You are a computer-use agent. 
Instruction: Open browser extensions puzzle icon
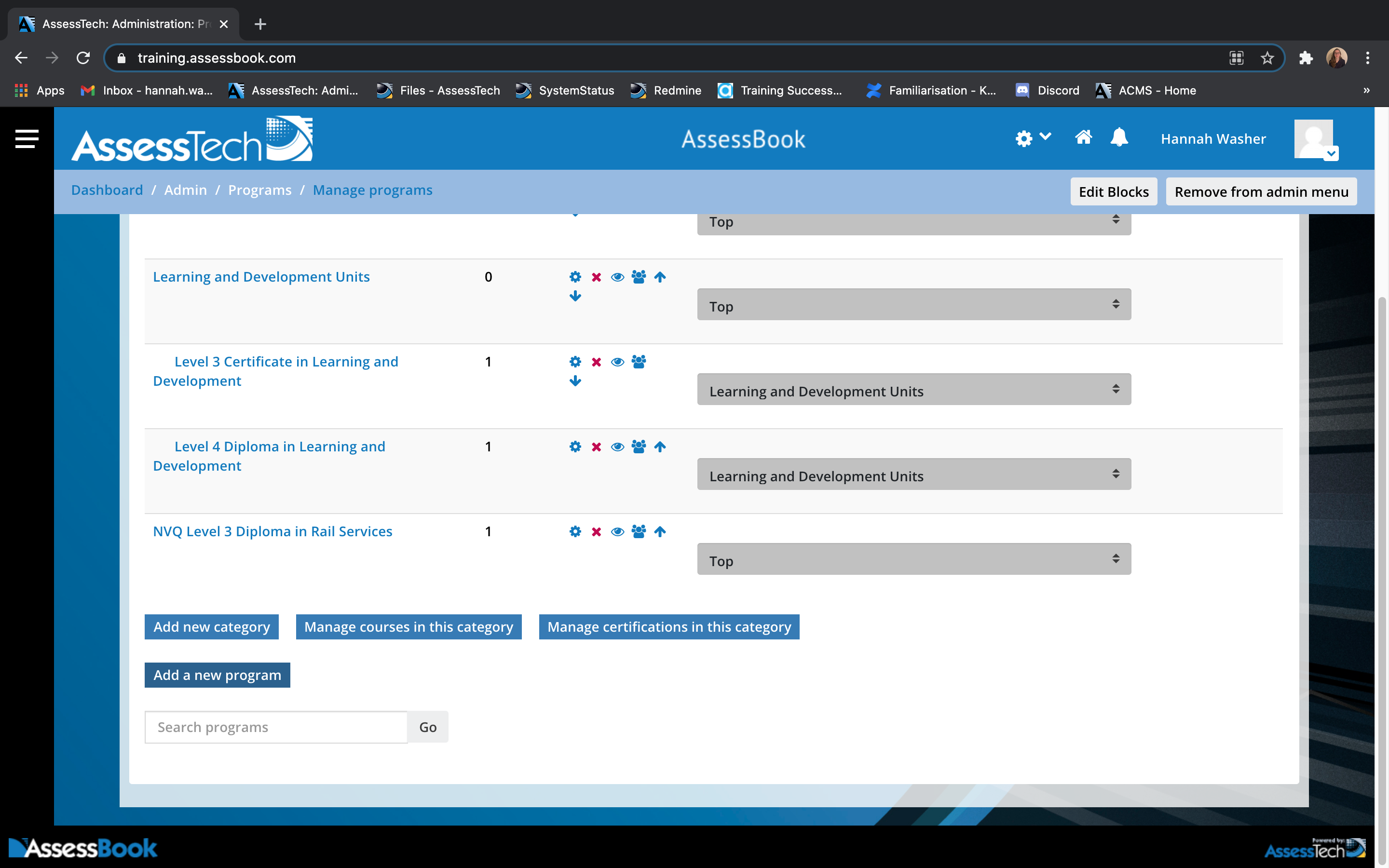point(1306,58)
